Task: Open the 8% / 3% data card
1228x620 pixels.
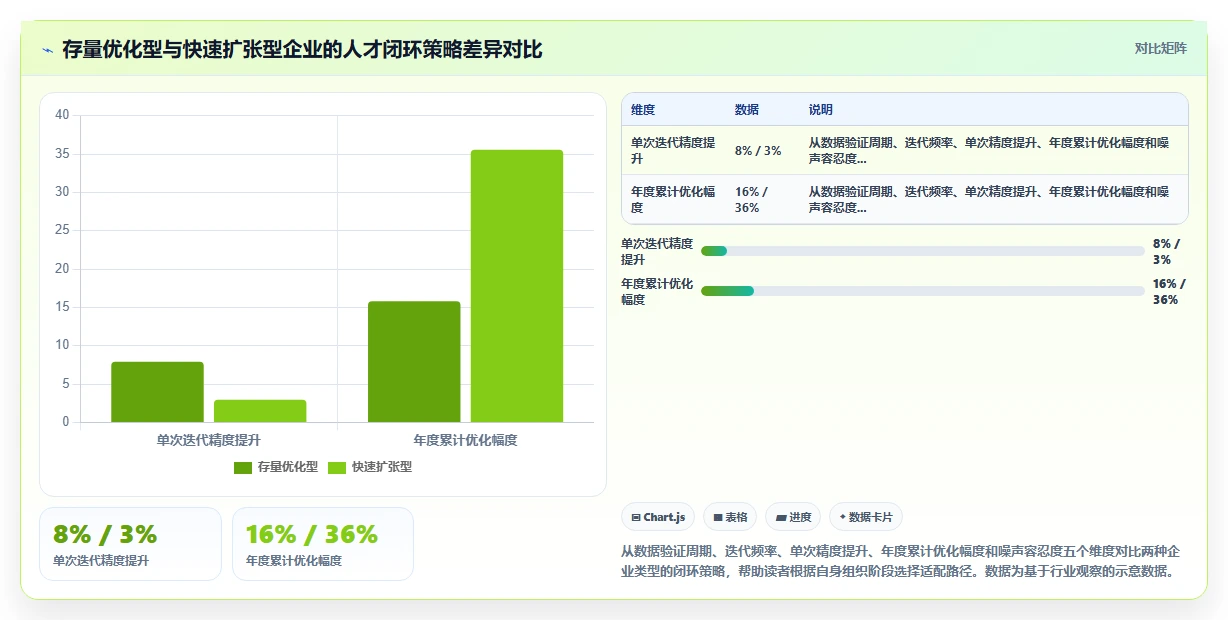Action: [x=130, y=544]
